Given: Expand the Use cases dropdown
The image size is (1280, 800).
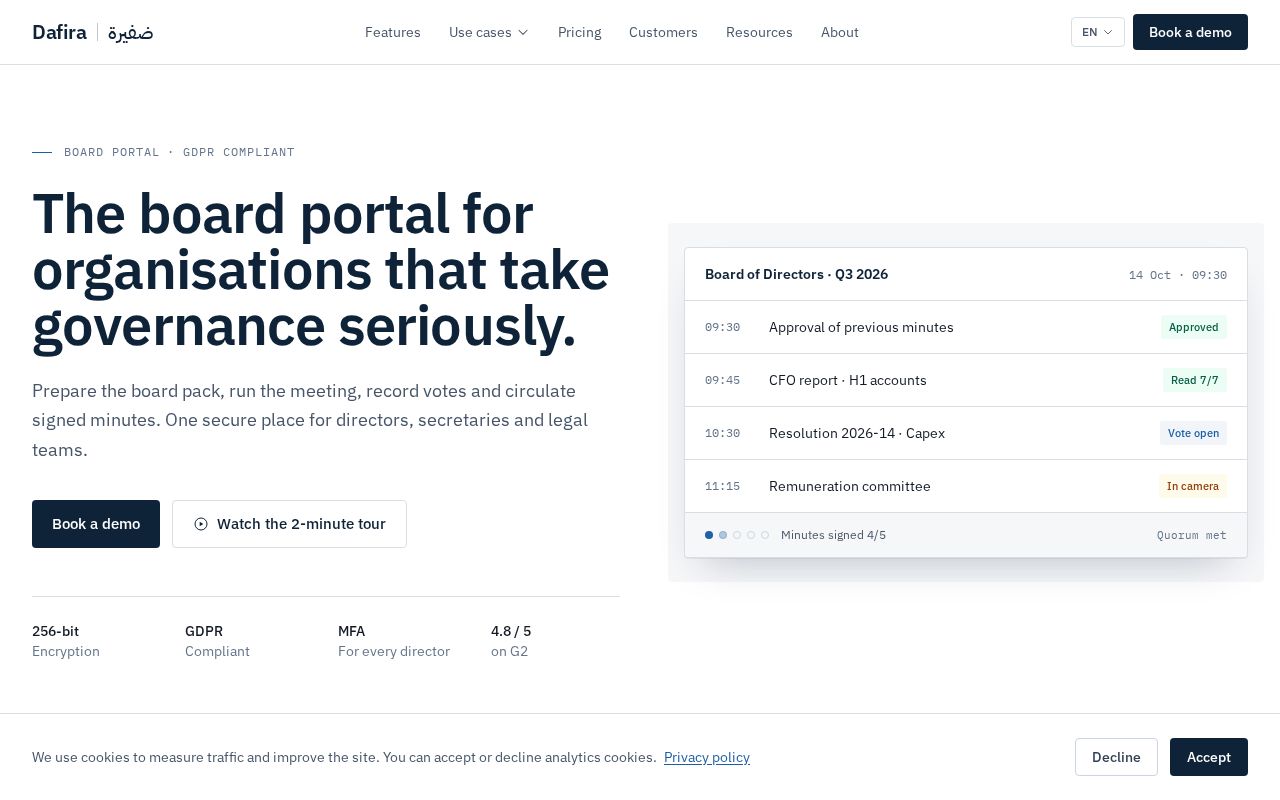Looking at the screenshot, I should click(x=489, y=32).
